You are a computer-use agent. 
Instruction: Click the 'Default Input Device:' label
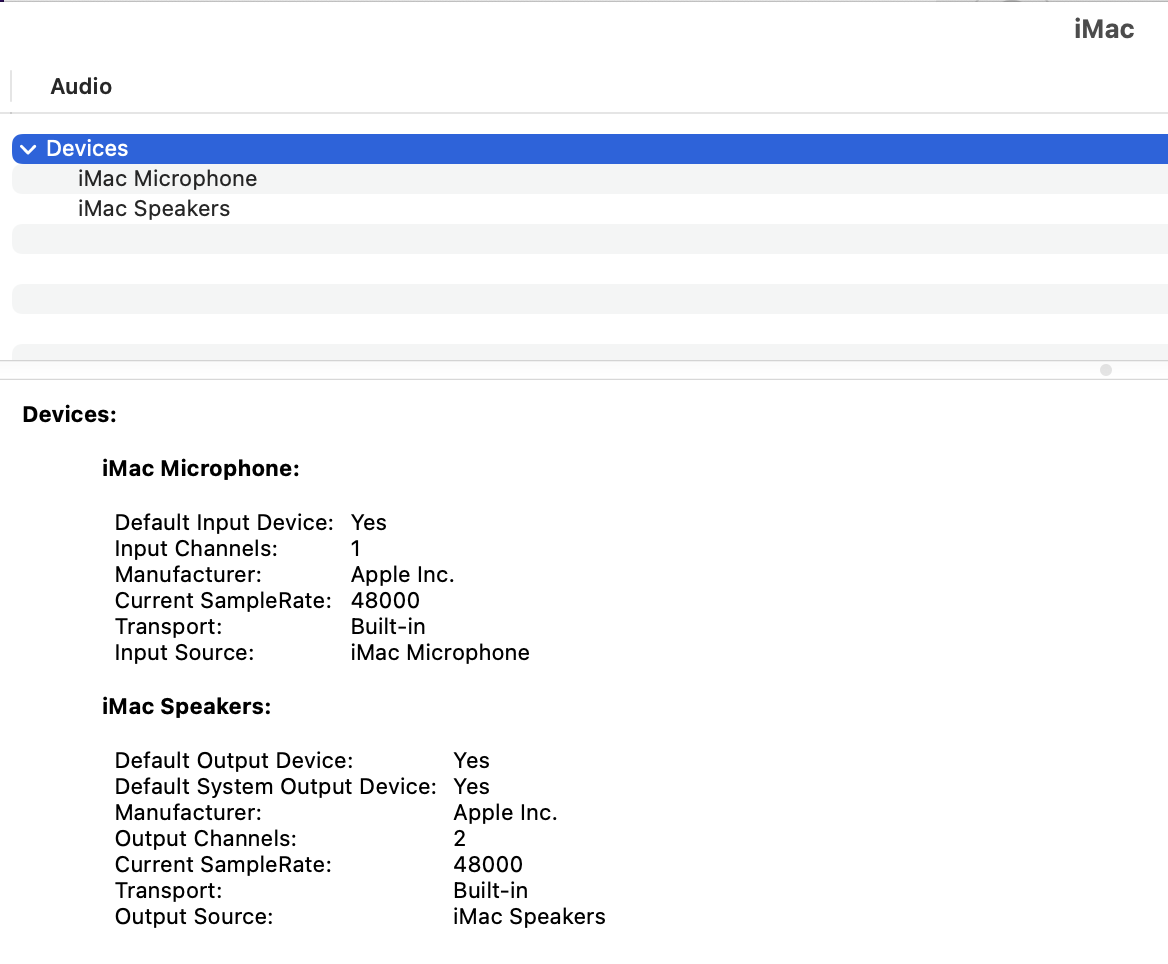tap(224, 522)
